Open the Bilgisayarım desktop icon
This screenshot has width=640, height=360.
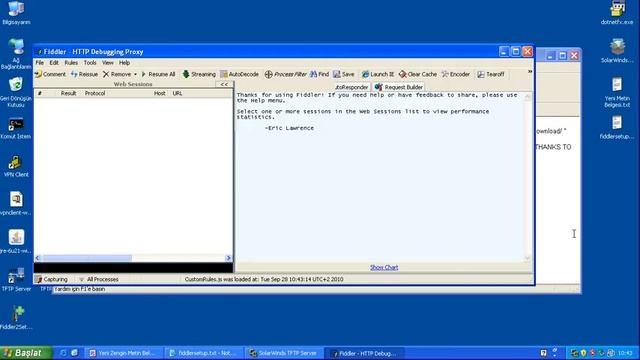[x=16, y=13]
